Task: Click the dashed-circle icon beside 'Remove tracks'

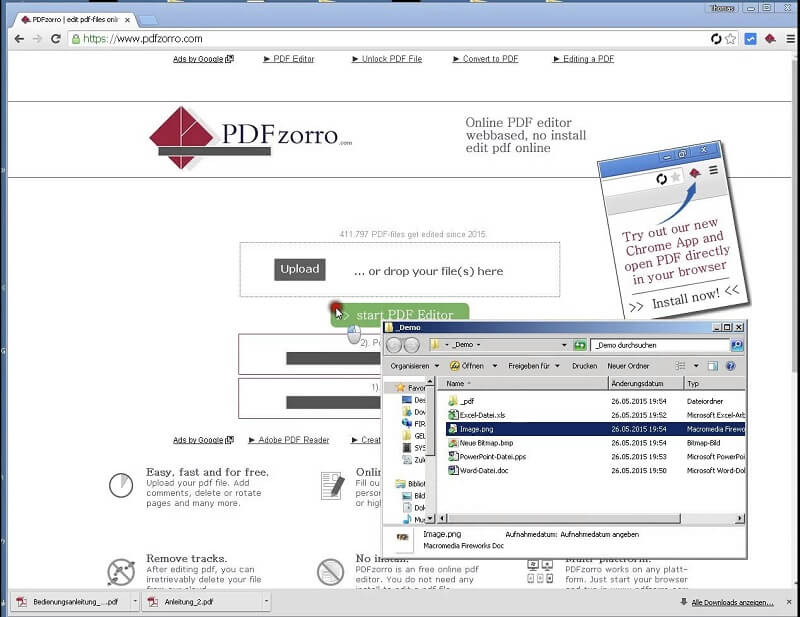Action: pyautogui.click(x=120, y=572)
